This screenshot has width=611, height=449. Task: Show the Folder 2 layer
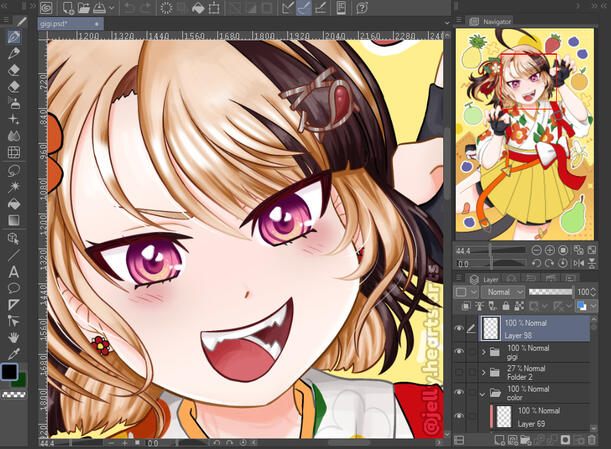point(459,372)
